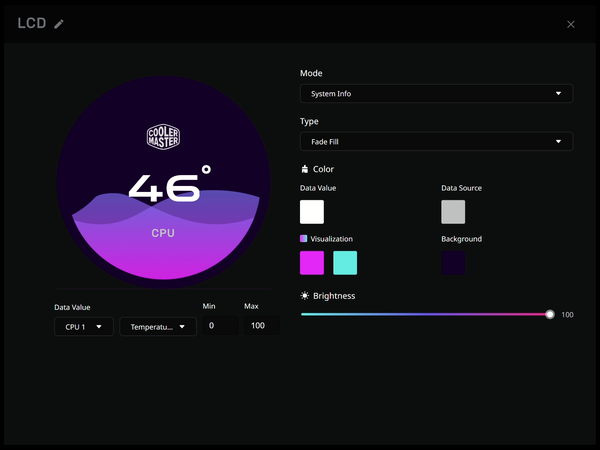Focus the Max value input field
The height and width of the screenshot is (450, 600).
[x=262, y=326]
